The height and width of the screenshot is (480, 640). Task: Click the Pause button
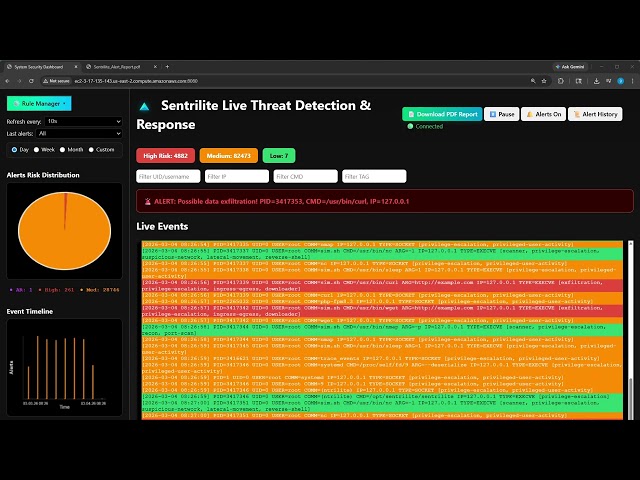502,114
